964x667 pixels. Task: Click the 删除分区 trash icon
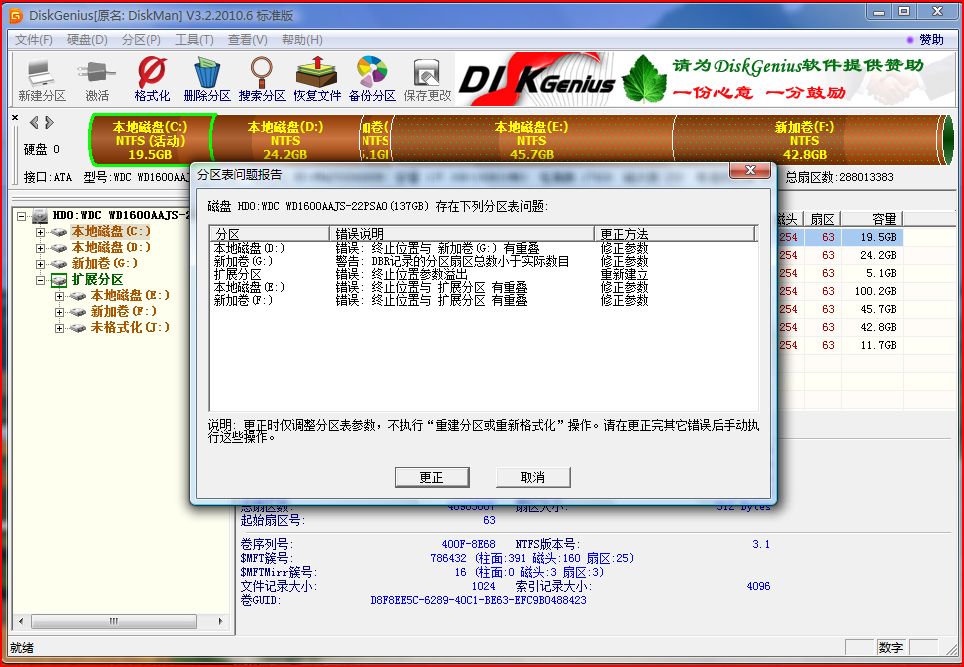point(207,79)
